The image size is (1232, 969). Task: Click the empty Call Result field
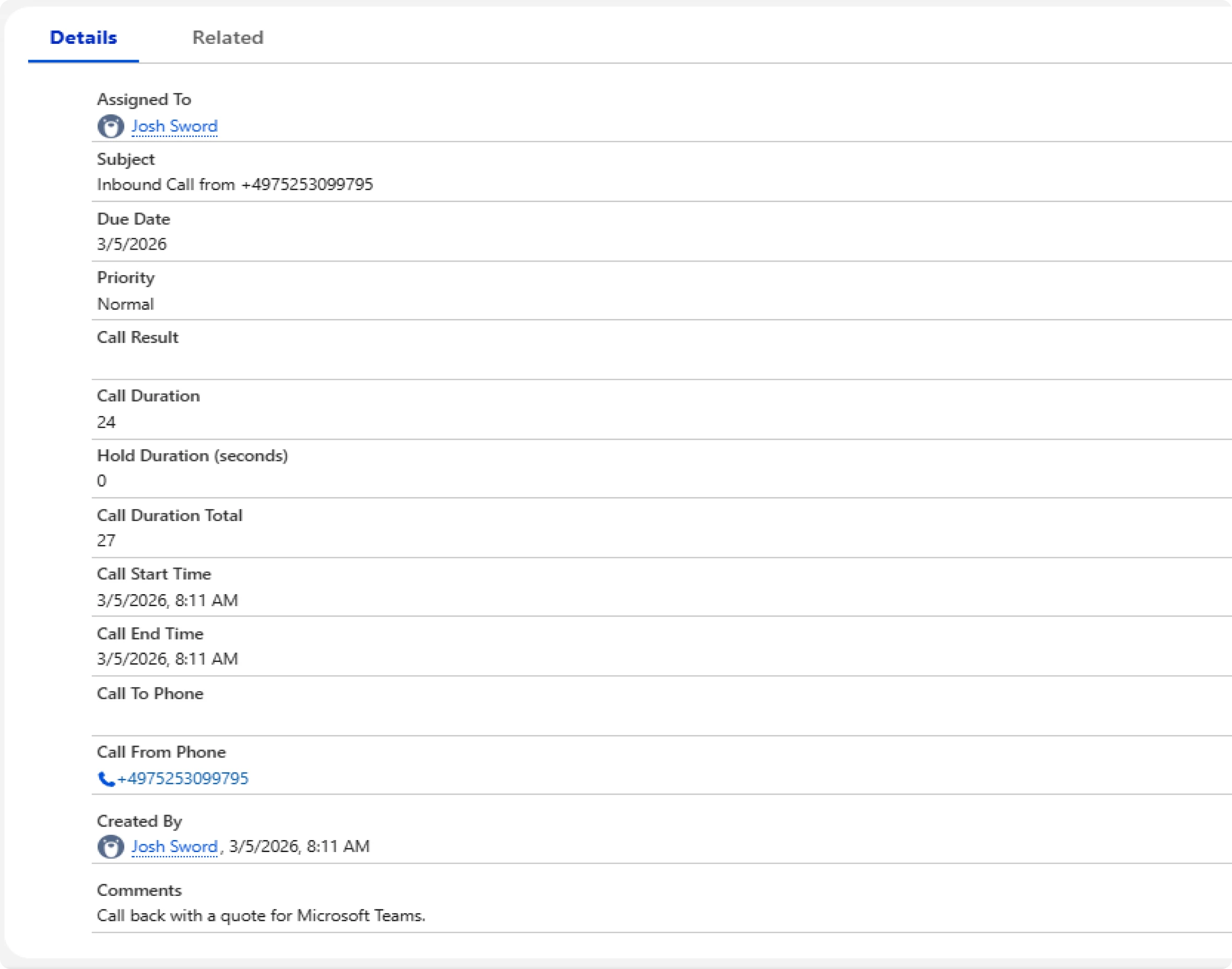tap(227, 363)
